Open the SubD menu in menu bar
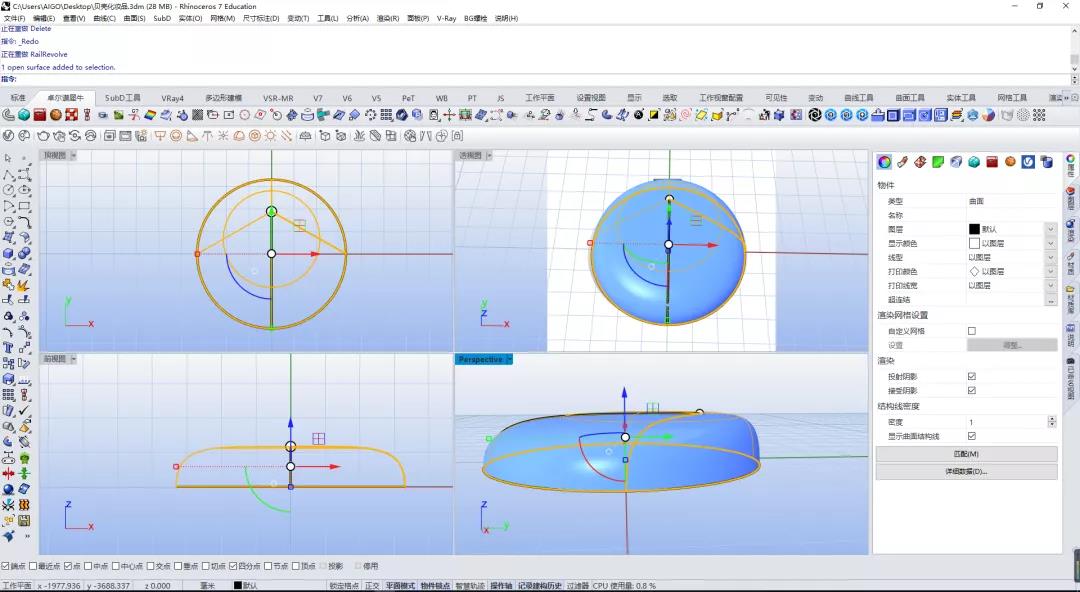The image size is (1080, 592). pos(162,19)
